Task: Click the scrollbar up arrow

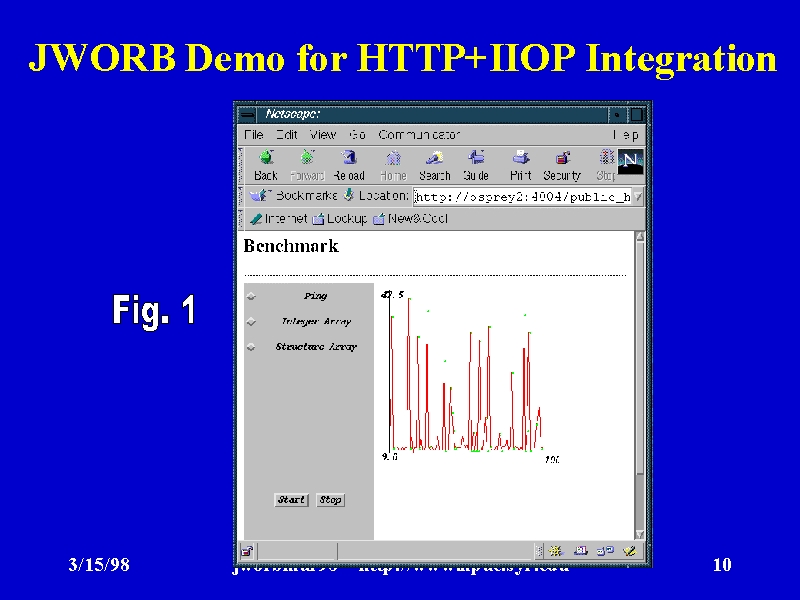Action: tap(640, 237)
